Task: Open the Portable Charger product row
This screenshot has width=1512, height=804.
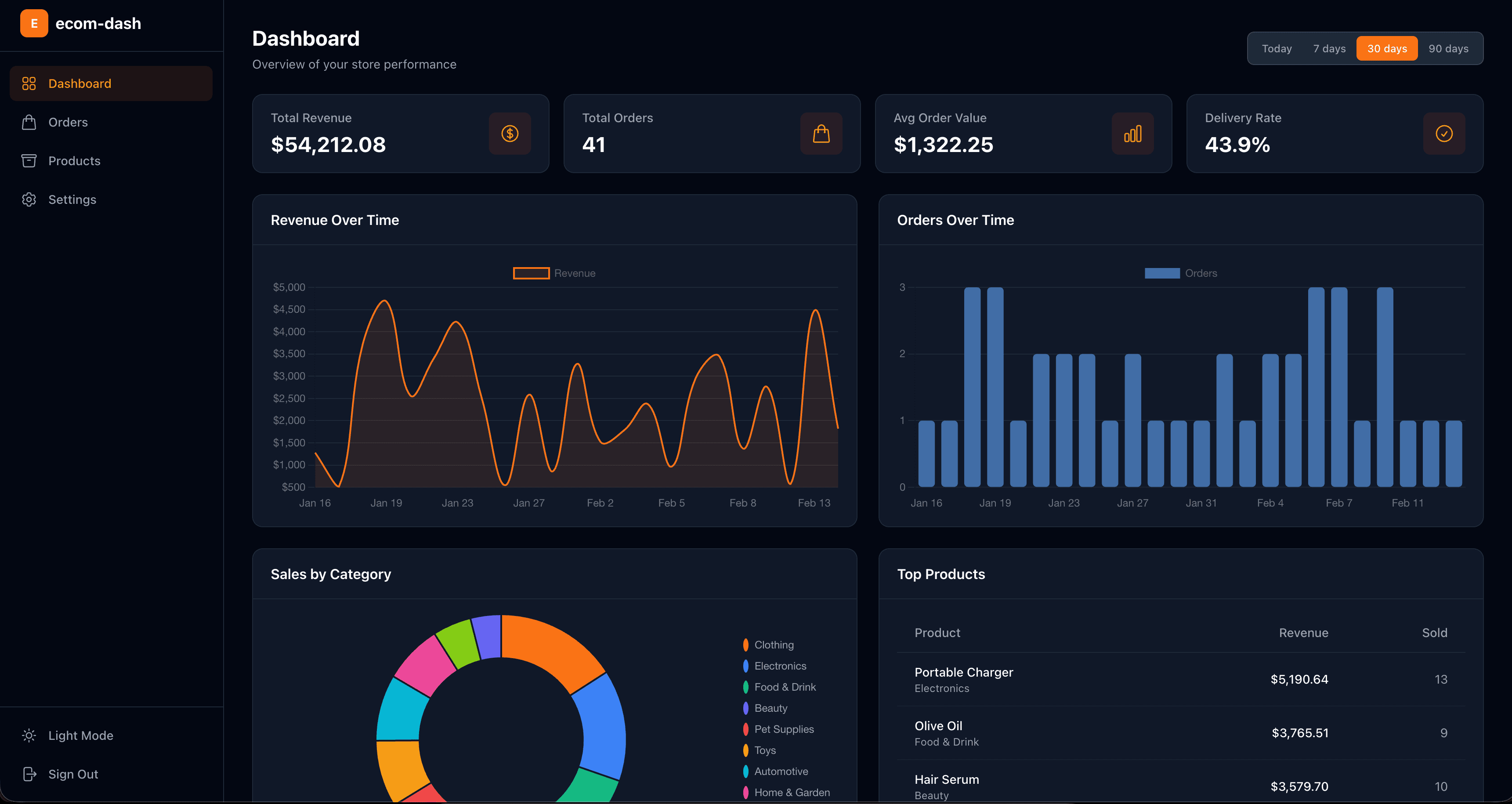Action: tap(963, 673)
